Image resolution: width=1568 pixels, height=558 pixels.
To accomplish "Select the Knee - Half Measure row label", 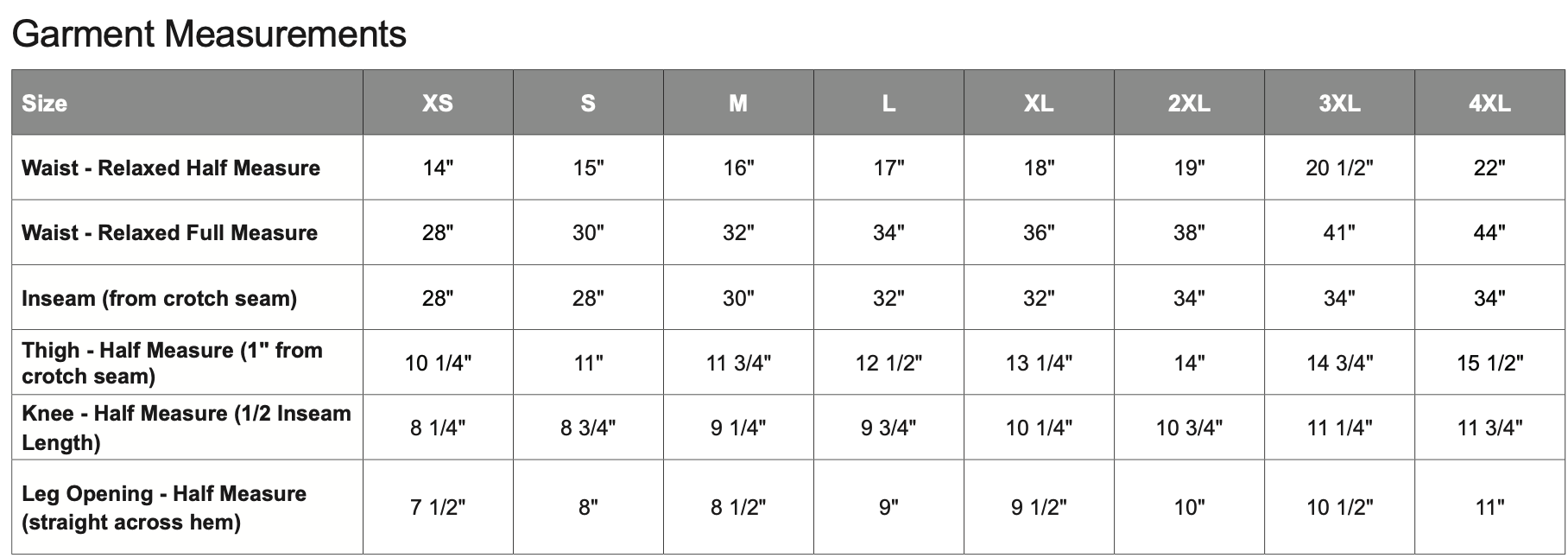I will pos(187,428).
